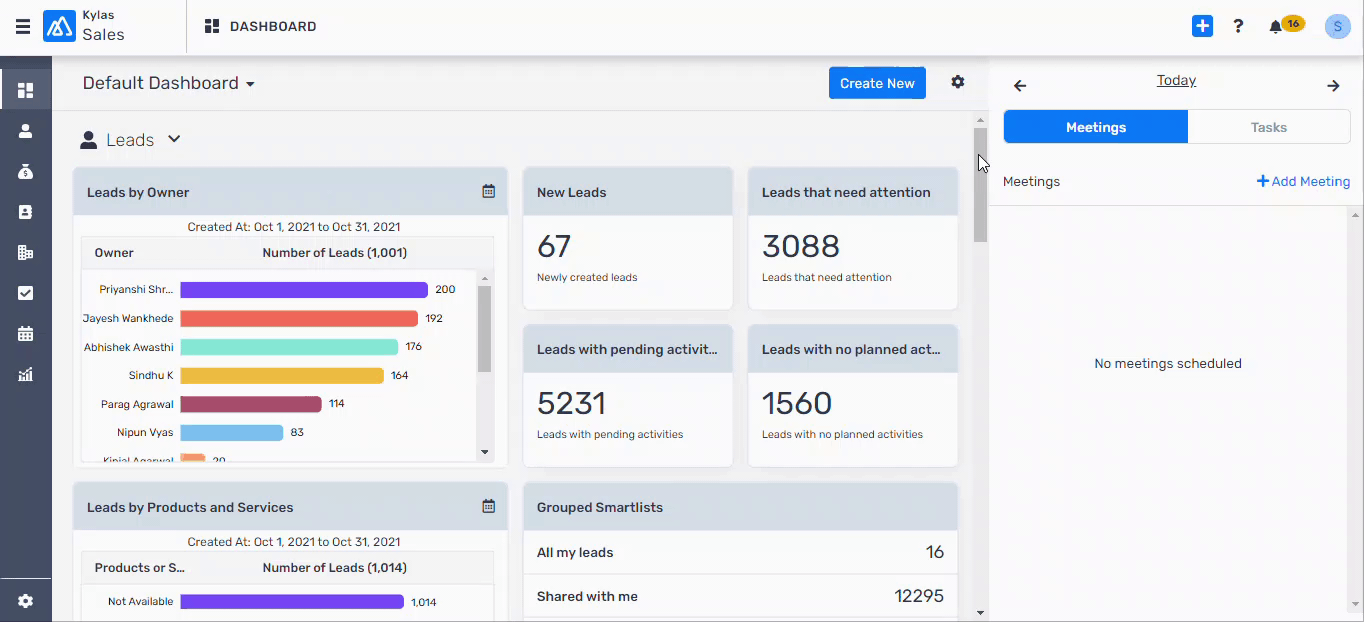1364x622 pixels.
Task: Switch to the Tasks tab
Action: tap(1268, 127)
